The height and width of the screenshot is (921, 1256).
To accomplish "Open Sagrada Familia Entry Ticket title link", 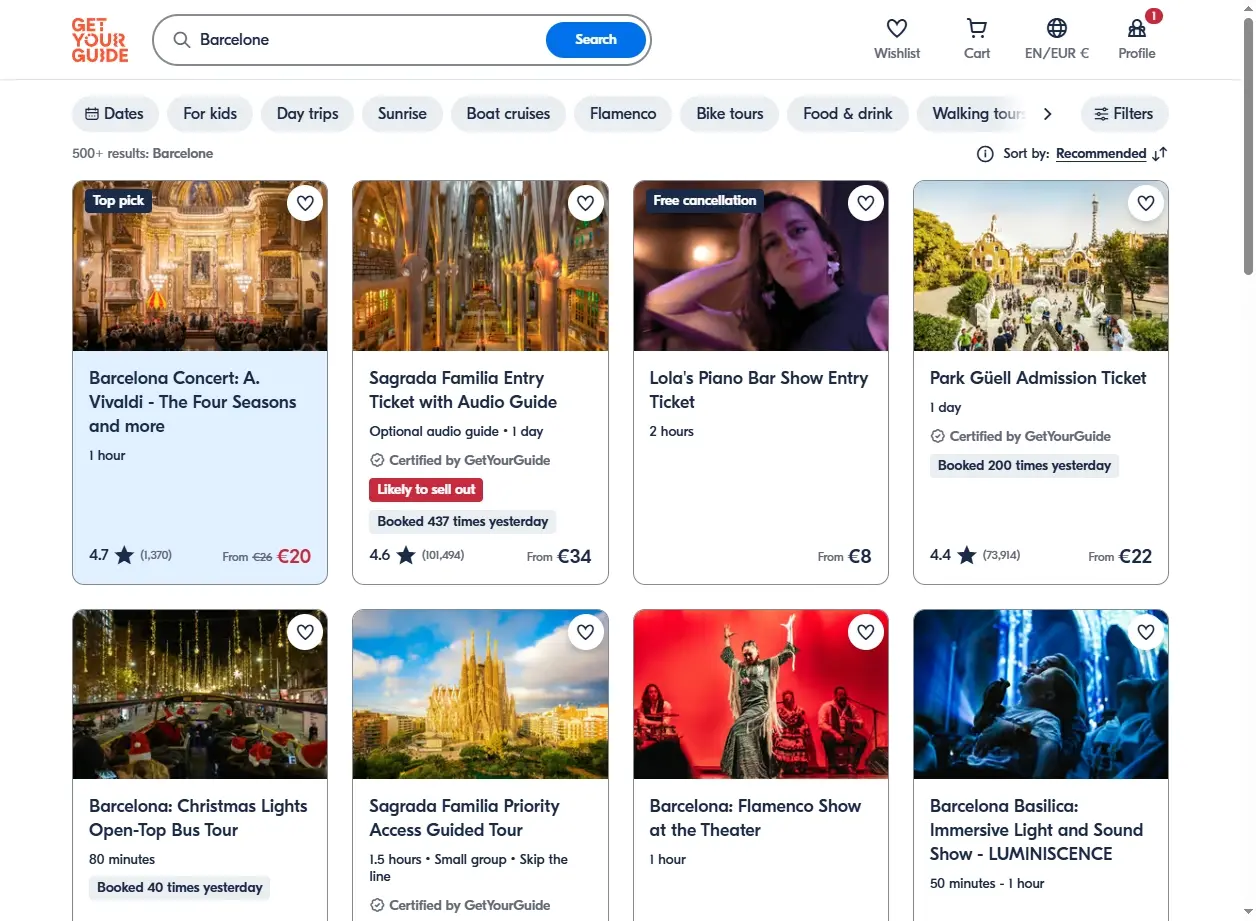I will [x=463, y=390].
